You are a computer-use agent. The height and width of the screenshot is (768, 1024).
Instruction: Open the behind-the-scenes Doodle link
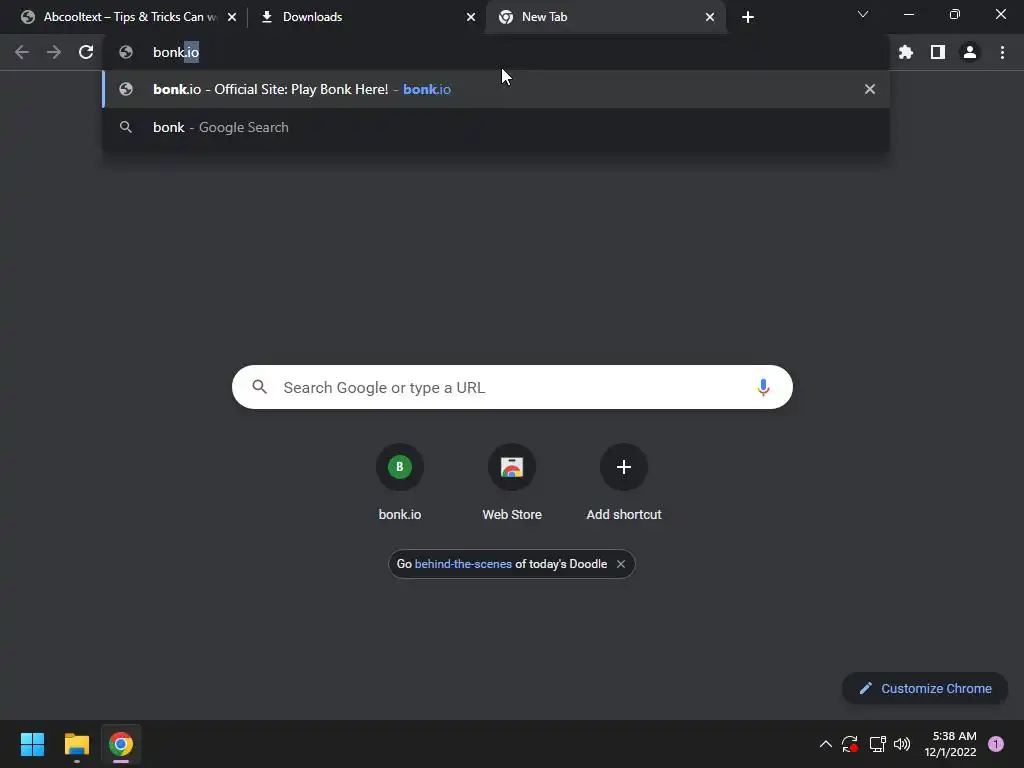(463, 564)
